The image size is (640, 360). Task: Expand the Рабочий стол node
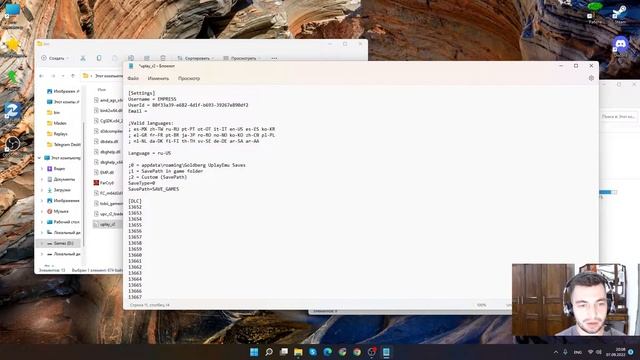click(42, 222)
